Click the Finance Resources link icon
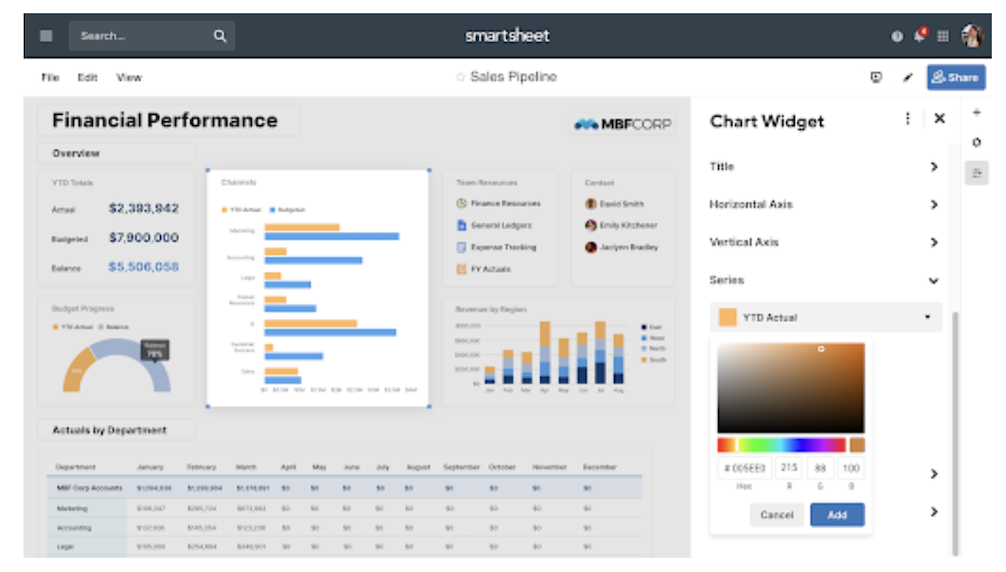Viewport: 1006px width, 572px height. pos(461,203)
